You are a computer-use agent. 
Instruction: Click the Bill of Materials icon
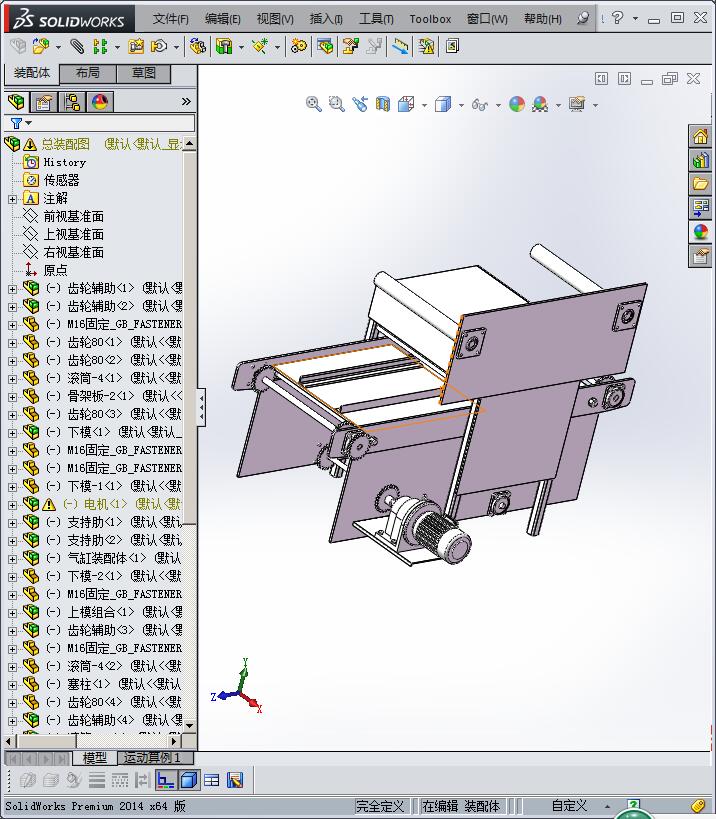click(325, 46)
